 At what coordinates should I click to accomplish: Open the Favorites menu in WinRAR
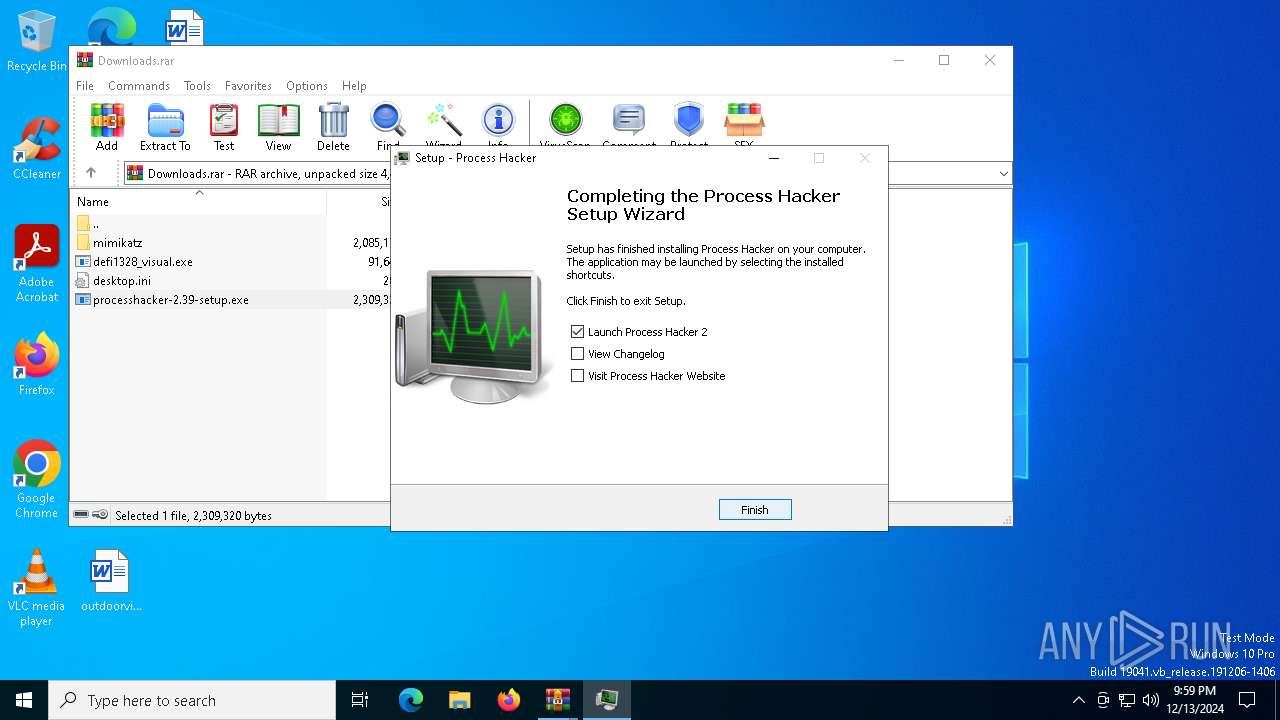248,86
